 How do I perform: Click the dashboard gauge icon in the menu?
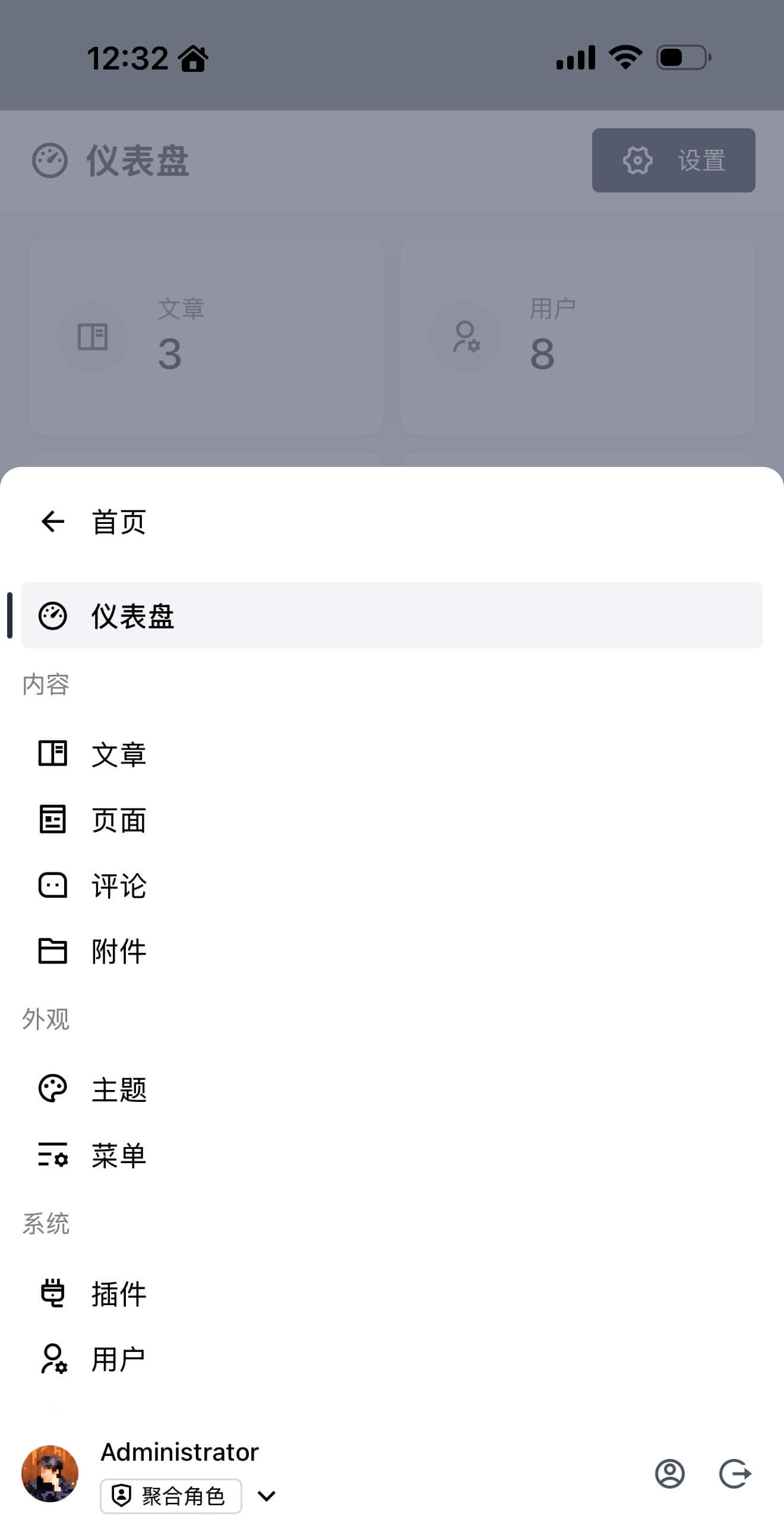click(52, 616)
